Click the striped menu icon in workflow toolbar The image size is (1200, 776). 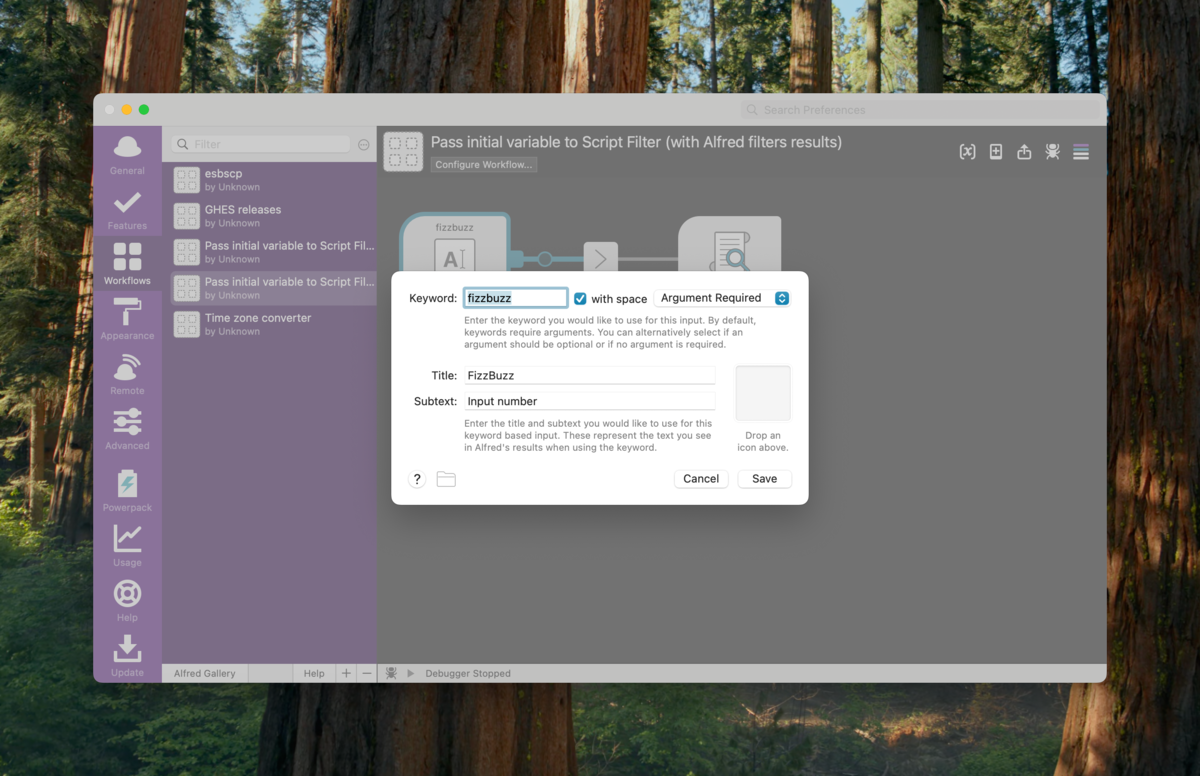click(x=1081, y=152)
